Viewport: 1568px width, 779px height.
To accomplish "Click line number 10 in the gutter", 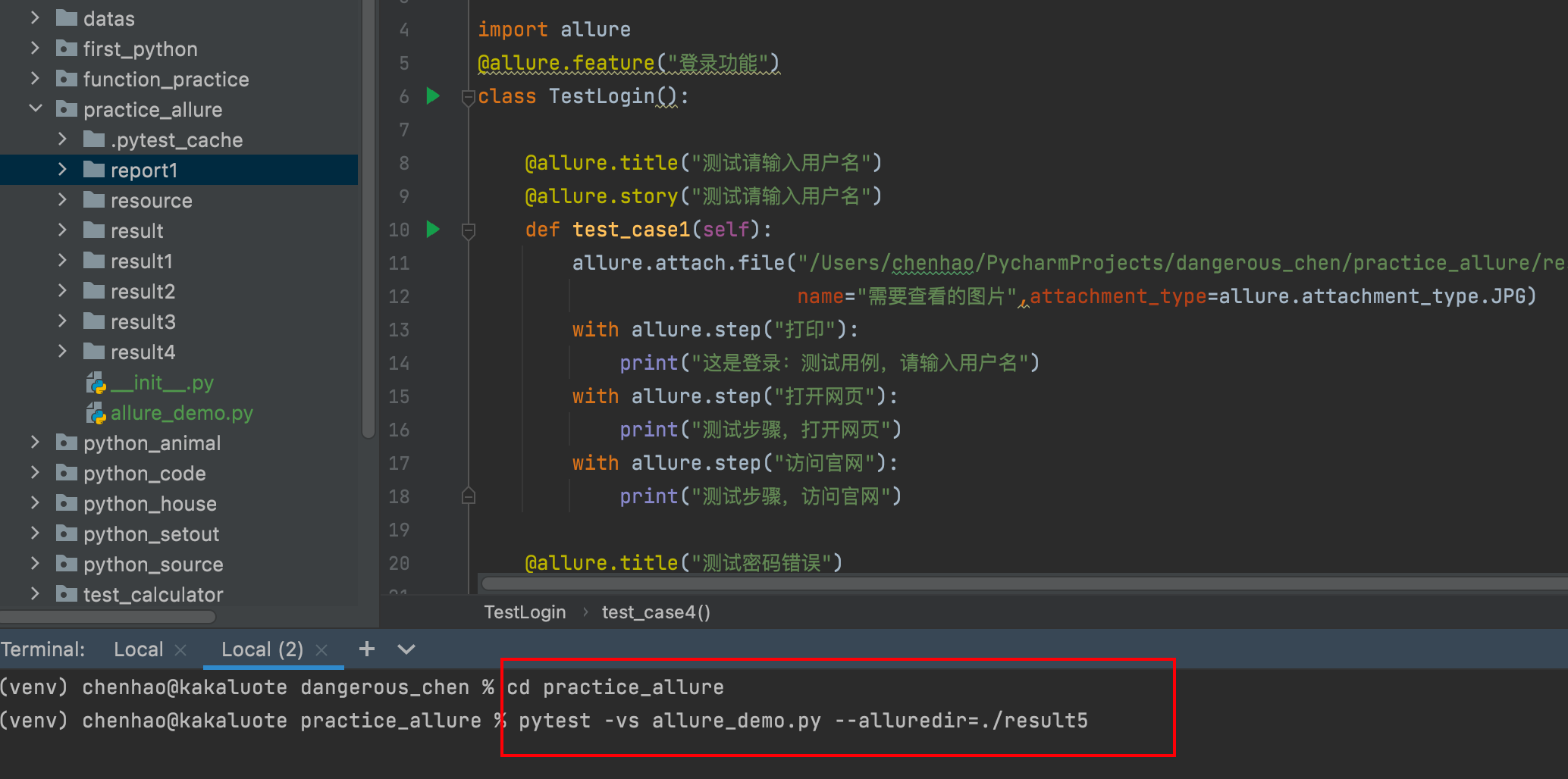I will pyautogui.click(x=399, y=230).
